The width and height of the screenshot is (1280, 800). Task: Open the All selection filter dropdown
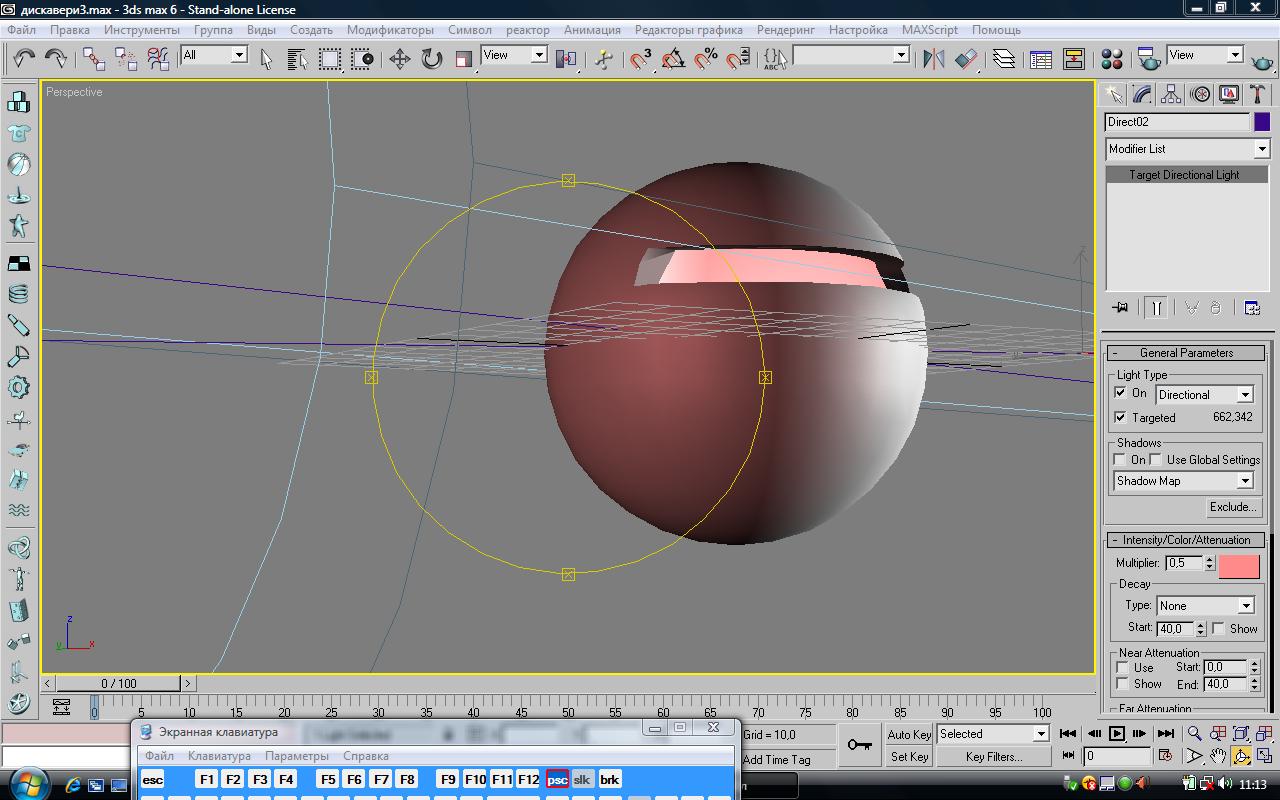click(214, 55)
